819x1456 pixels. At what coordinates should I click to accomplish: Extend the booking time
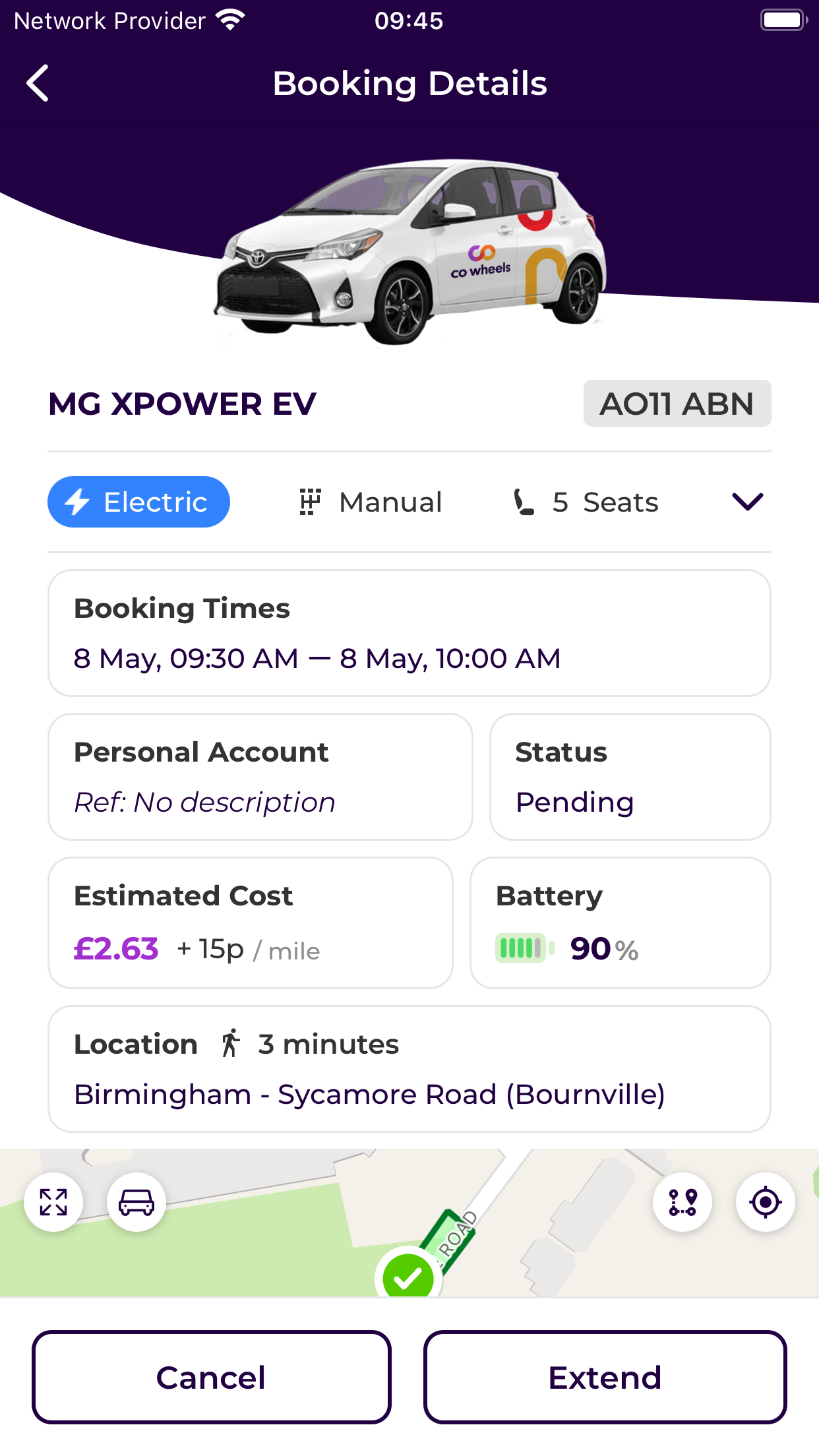coord(605,1377)
